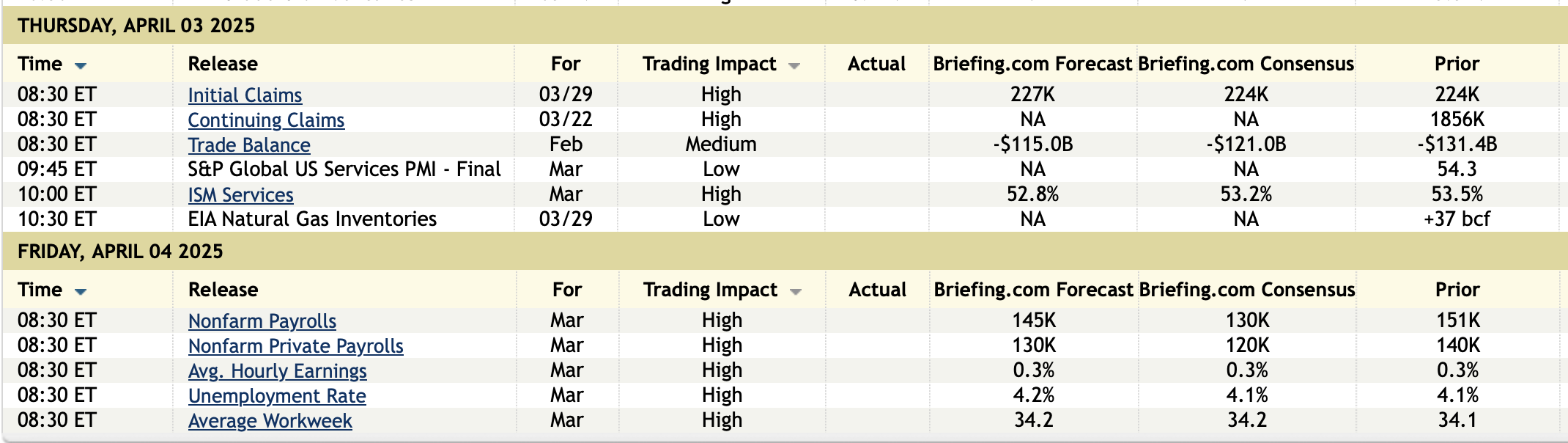This screenshot has width=1568, height=443.
Task: Open the Avg. Hourly Earnings link
Action: pyautogui.click(x=277, y=371)
